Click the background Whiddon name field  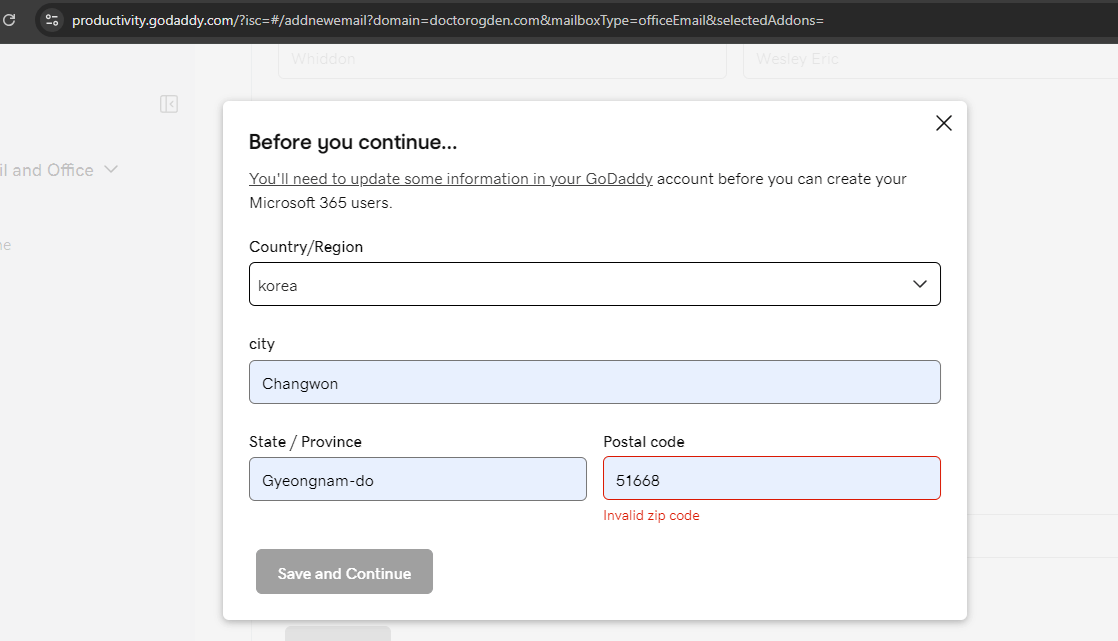[501, 59]
